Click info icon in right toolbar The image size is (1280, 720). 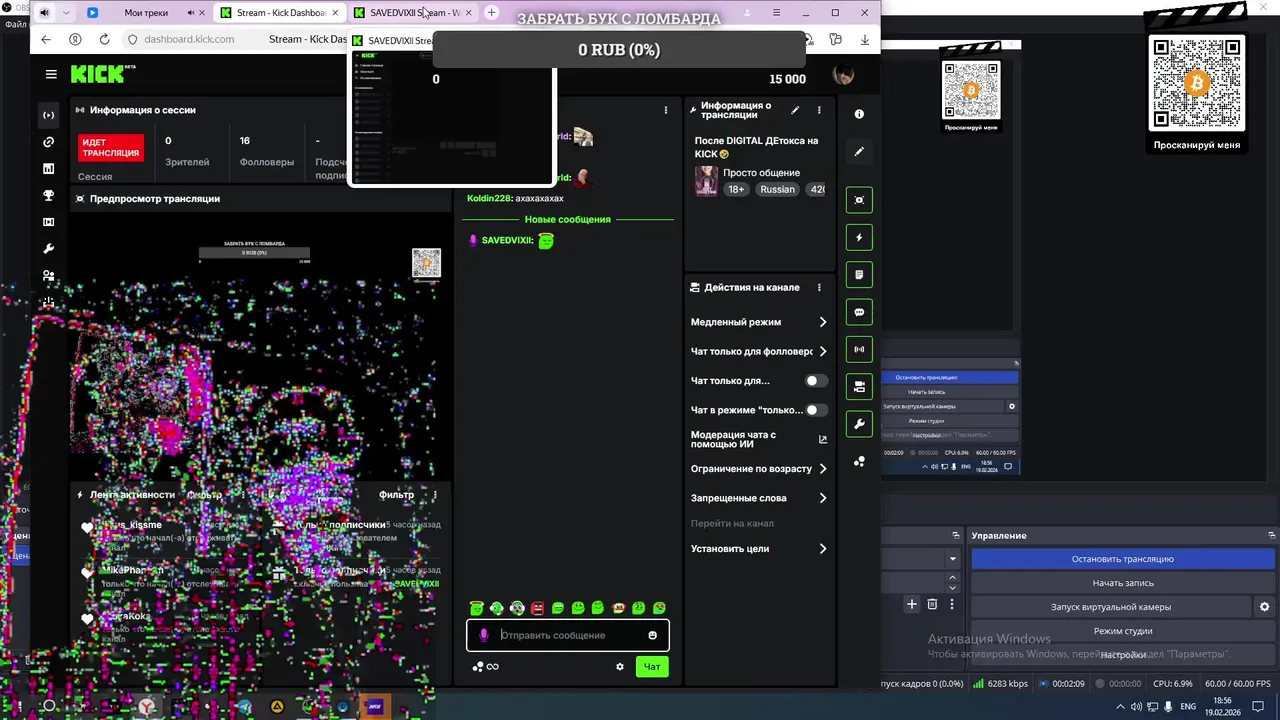[x=859, y=115]
